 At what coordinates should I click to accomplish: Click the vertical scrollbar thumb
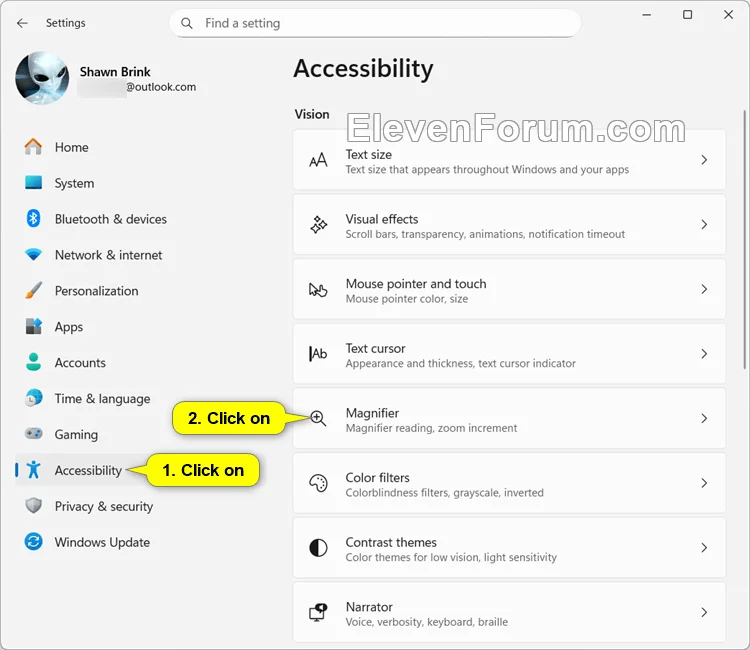coord(744,239)
